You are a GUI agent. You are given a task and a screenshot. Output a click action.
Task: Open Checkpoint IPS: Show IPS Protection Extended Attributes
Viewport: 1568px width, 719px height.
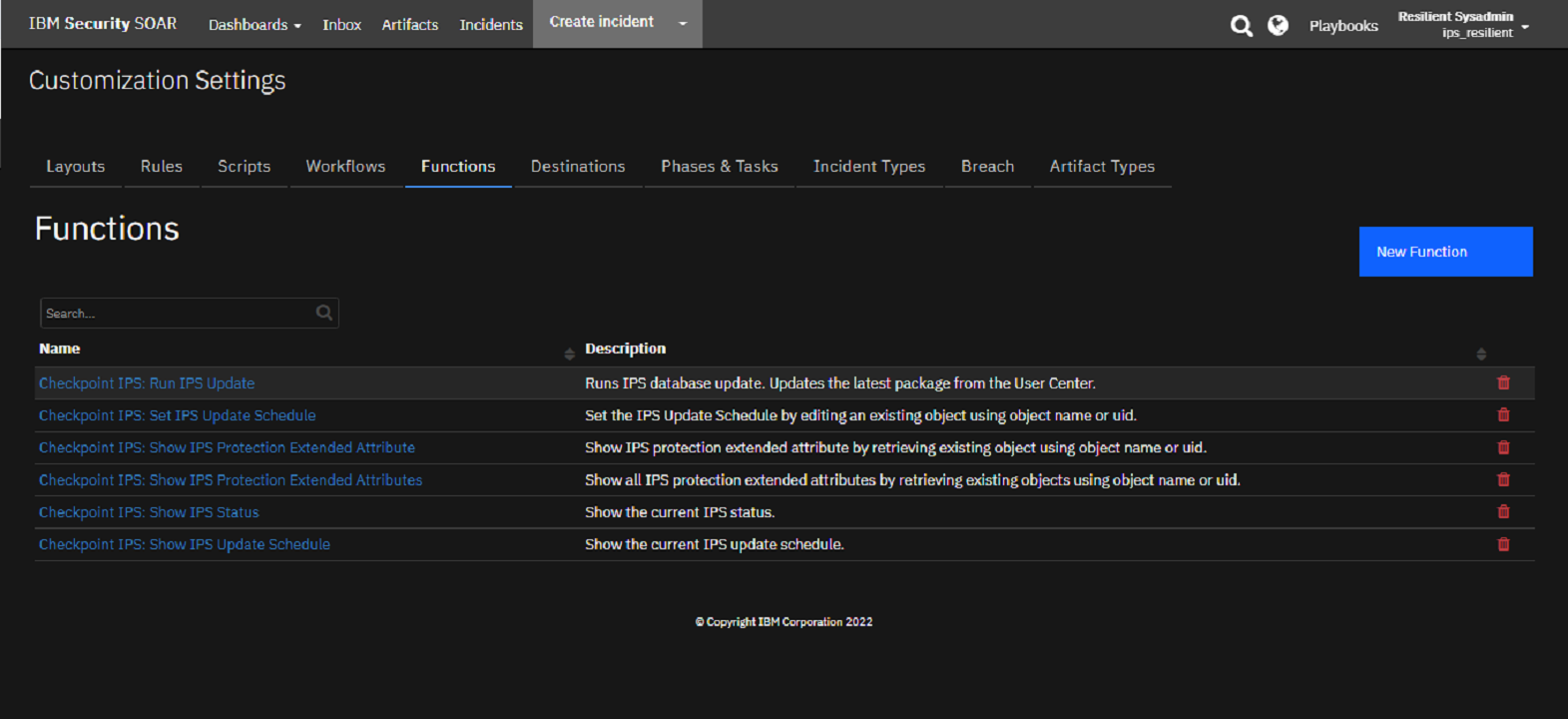[231, 480]
